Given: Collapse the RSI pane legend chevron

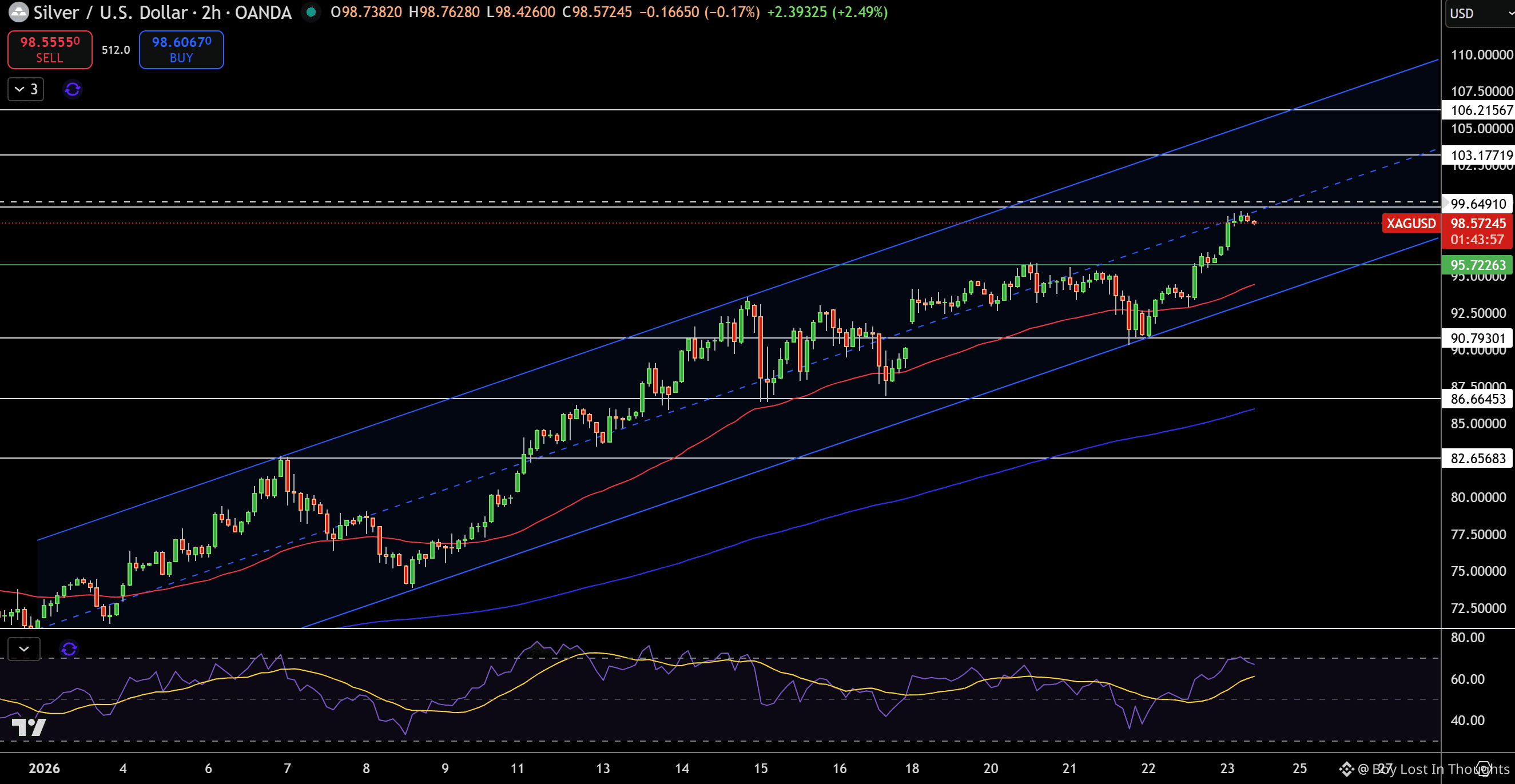Looking at the screenshot, I should [x=24, y=648].
